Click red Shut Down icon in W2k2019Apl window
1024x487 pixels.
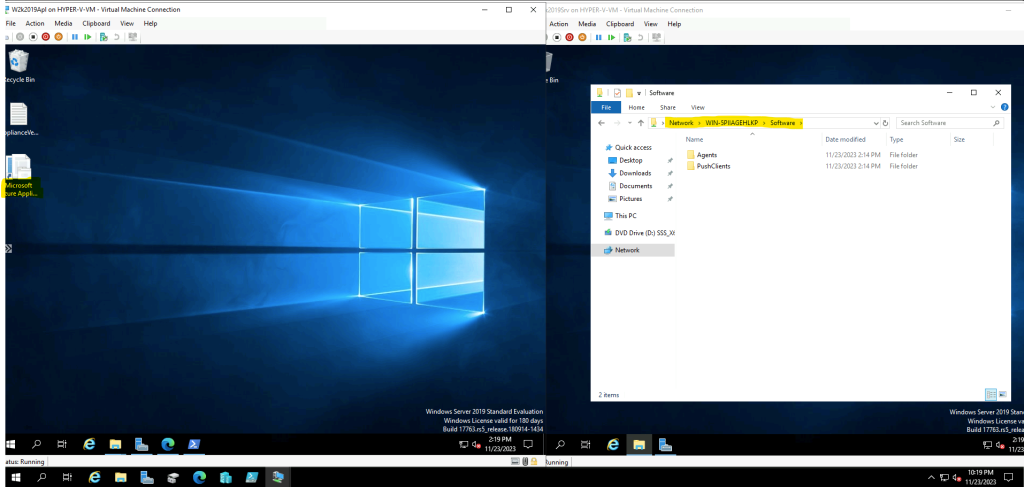(x=46, y=37)
